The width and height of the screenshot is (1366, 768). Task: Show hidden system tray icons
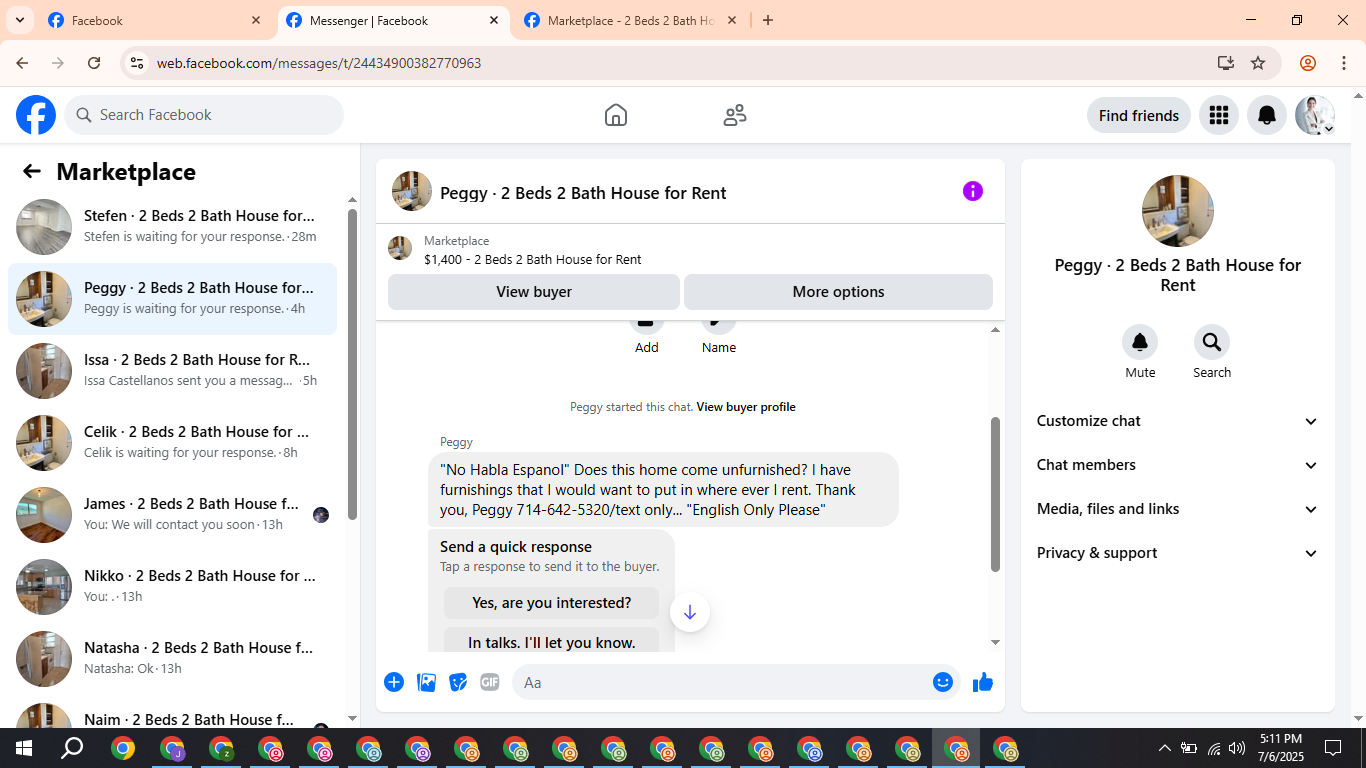(x=1164, y=748)
